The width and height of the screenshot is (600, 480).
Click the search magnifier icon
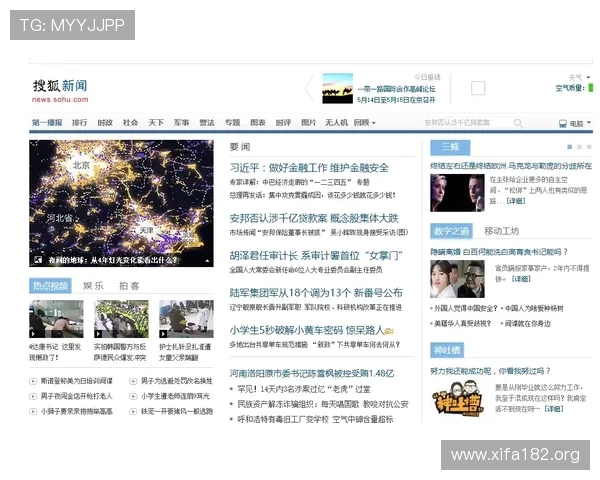coord(518,123)
